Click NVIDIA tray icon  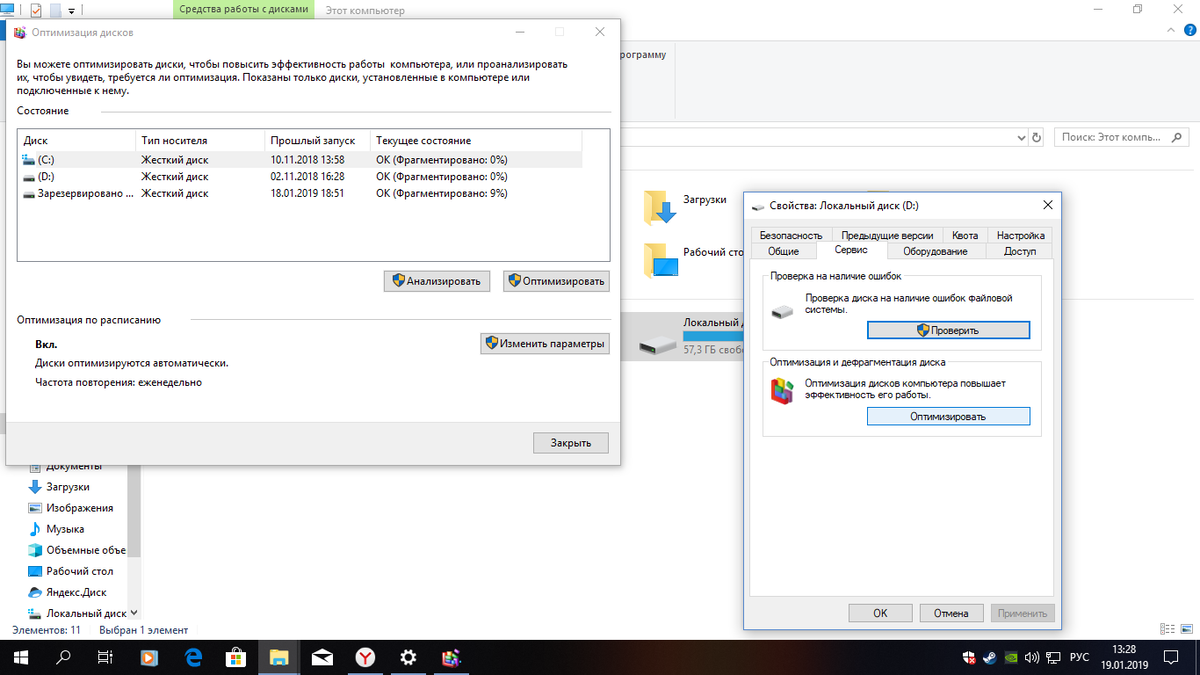coord(1011,657)
